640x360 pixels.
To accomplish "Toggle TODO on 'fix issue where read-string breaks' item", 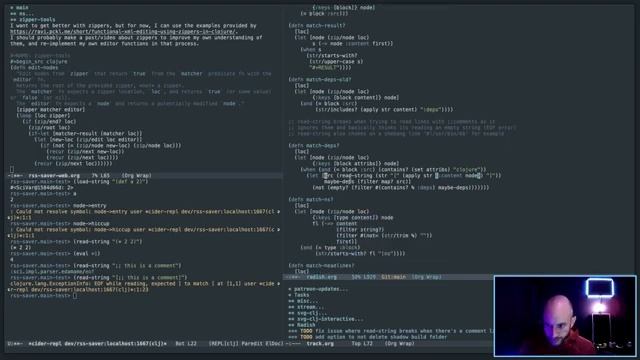I will click(306, 331).
